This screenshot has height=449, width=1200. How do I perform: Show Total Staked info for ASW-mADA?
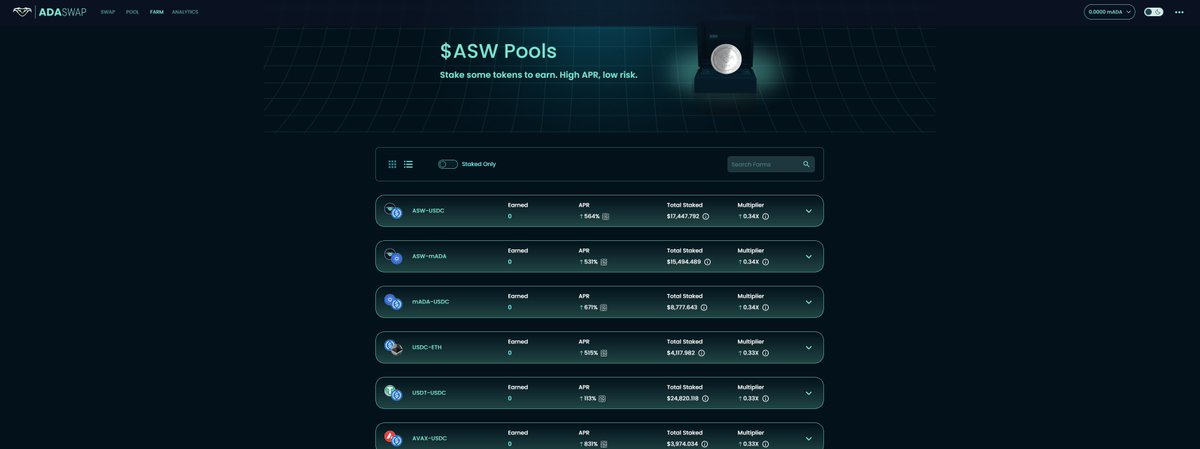708,262
